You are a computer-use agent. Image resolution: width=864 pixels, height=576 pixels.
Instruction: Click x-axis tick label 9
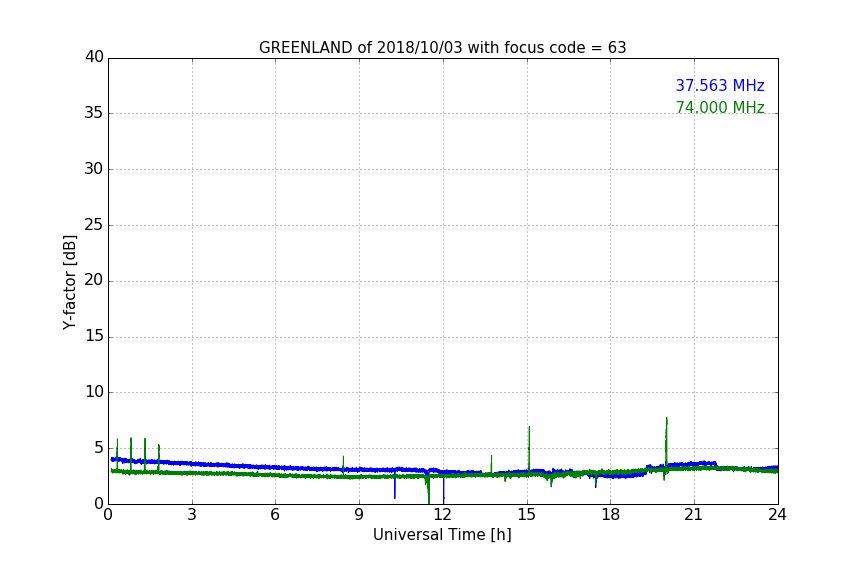pos(359,515)
